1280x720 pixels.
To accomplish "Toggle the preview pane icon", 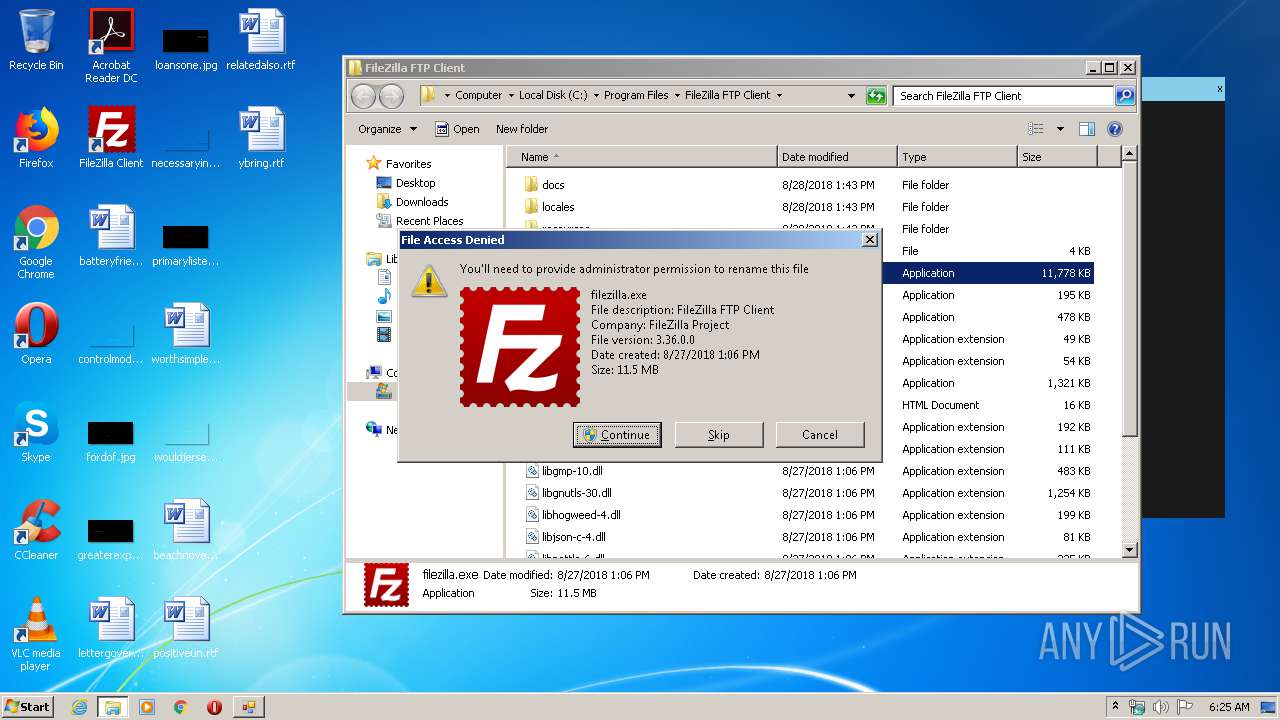I will (1087, 129).
